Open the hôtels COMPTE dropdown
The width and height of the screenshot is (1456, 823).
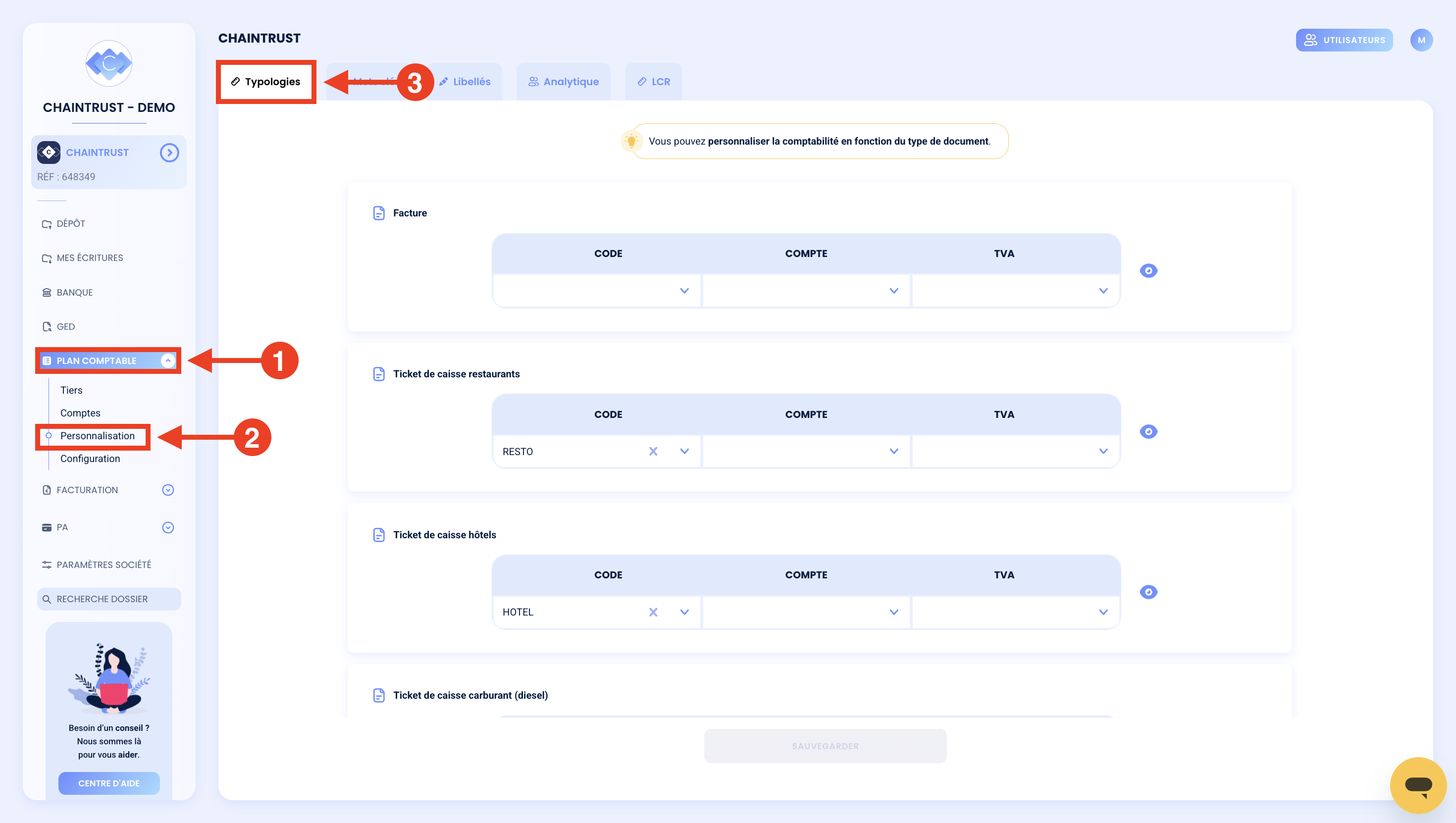pos(806,612)
